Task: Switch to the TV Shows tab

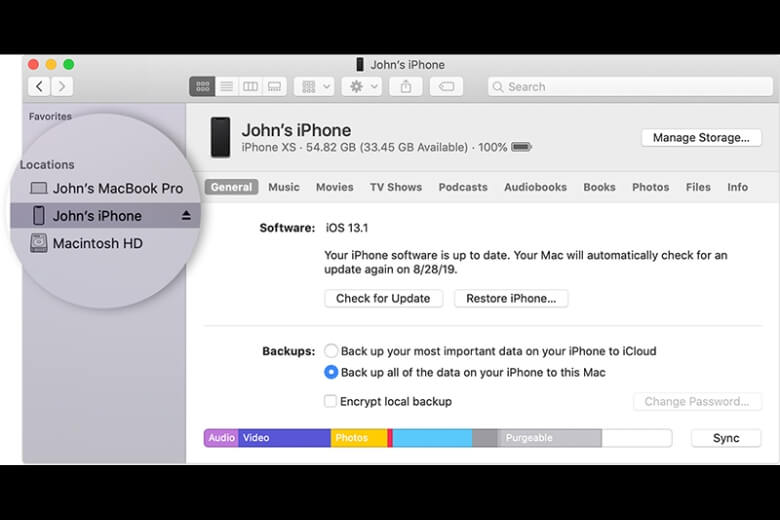Action: click(396, 187)
